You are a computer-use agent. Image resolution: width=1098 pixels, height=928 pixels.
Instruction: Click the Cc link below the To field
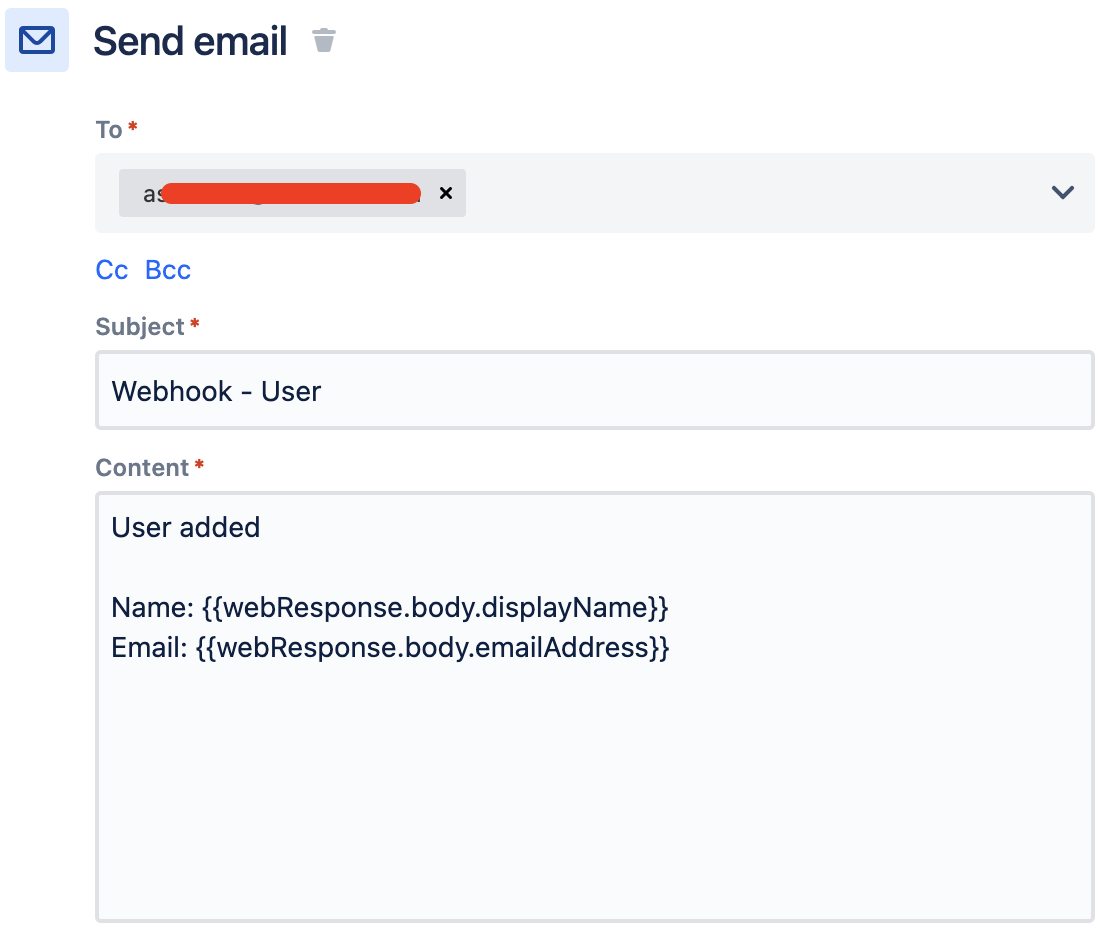pyautogui.click(x=111, y=269)
